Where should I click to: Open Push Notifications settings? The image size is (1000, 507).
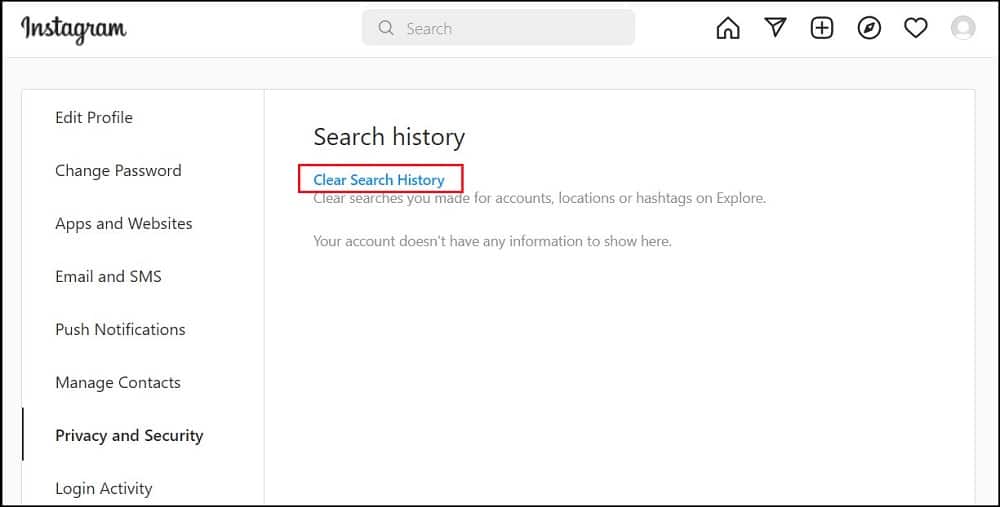(x=121, y=330)
